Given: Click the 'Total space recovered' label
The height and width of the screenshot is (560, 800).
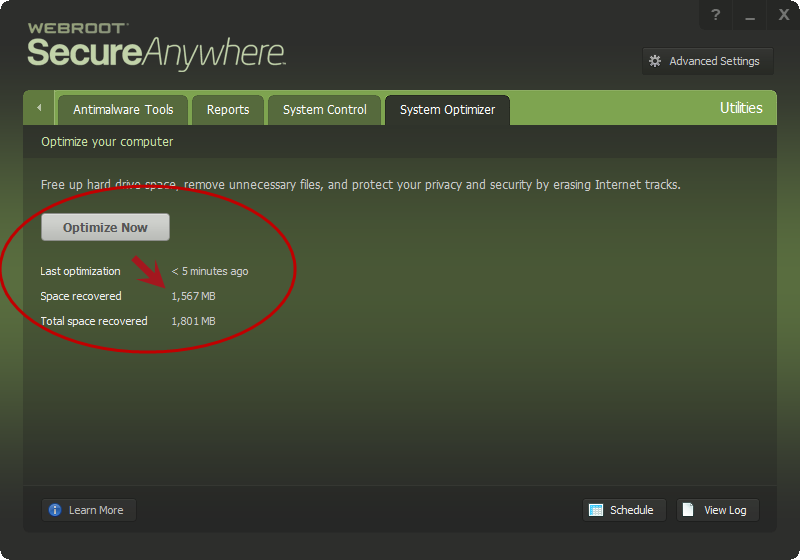Looking at the screenshot, I should 94,321.
